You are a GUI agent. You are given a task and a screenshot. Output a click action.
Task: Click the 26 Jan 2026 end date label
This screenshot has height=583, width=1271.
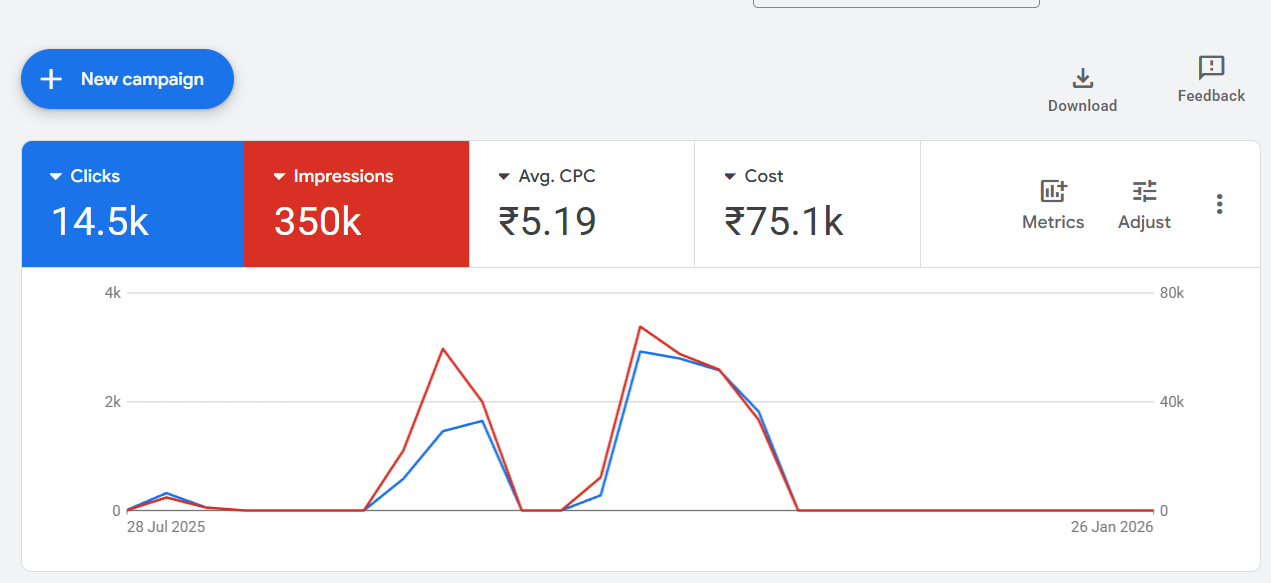(x=1113, y=527)
